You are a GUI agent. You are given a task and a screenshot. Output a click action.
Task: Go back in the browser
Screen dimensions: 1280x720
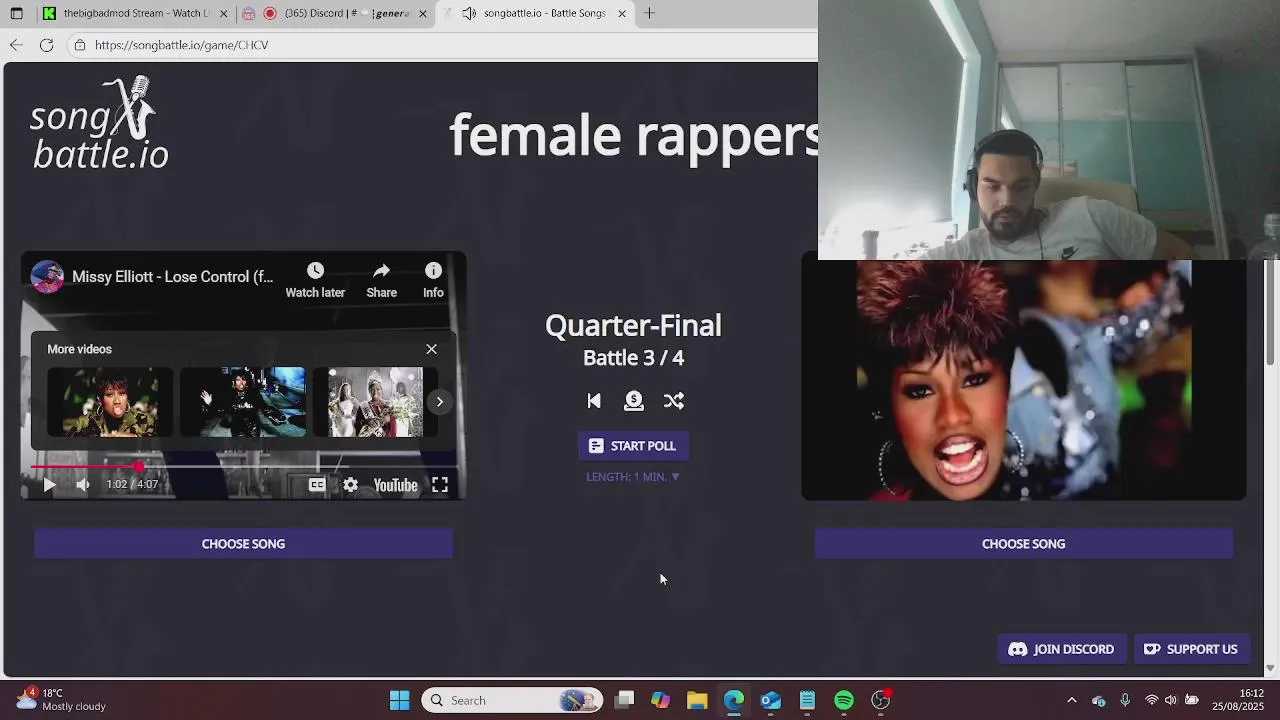click(x=16, y=45)
